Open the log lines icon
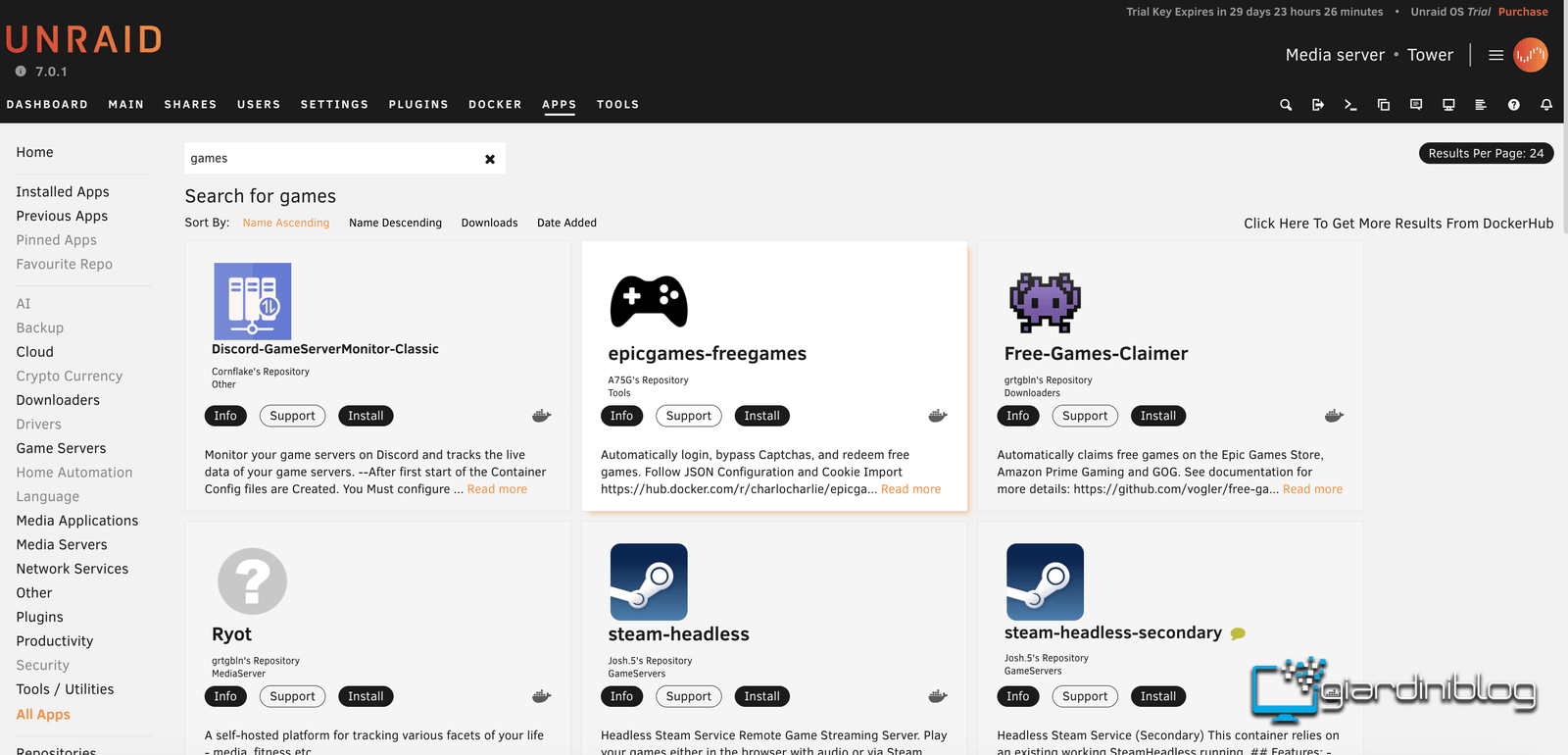This screenshot has width=1568, height=755. 1481,105
